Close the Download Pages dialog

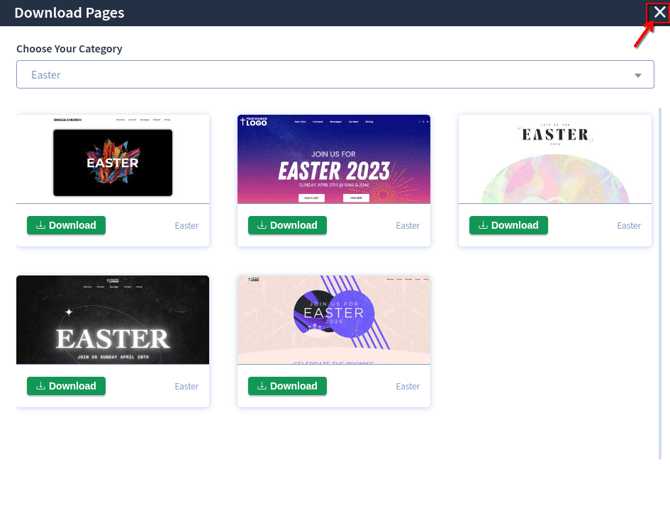tap(658, 12)
